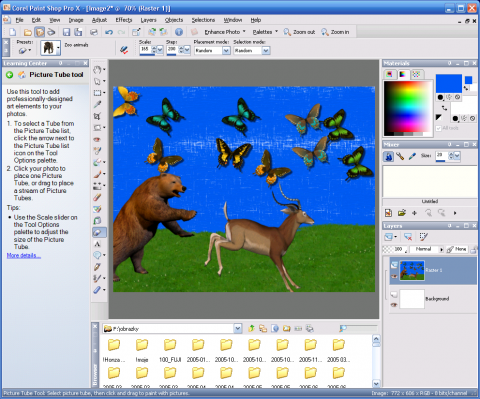Click the Zoom out toolbar button

click(x=299, y=32)
